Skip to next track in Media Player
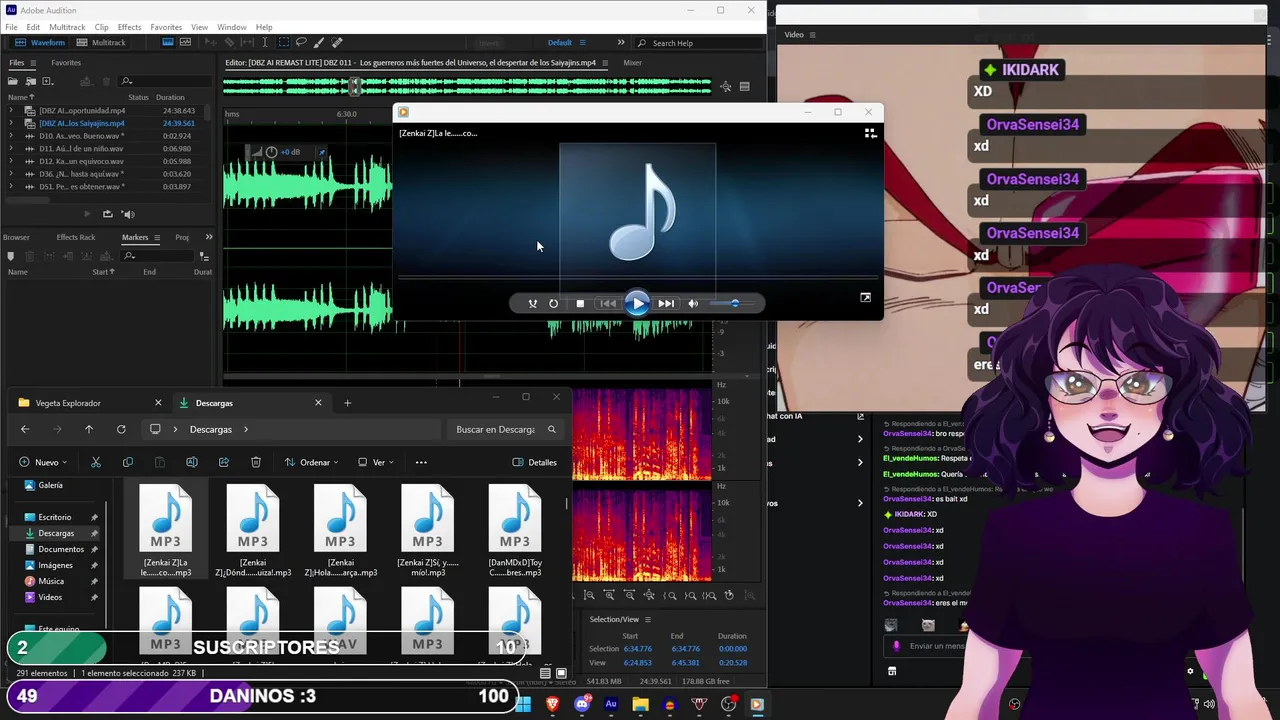Screen dimensions: 1280x720 pos(666,303)
